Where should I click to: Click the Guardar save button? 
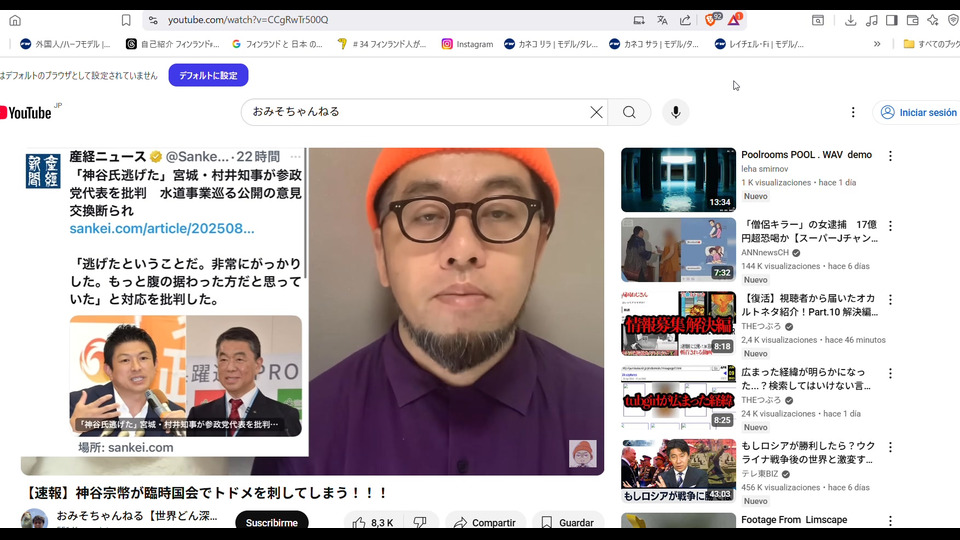pos(568,522)
